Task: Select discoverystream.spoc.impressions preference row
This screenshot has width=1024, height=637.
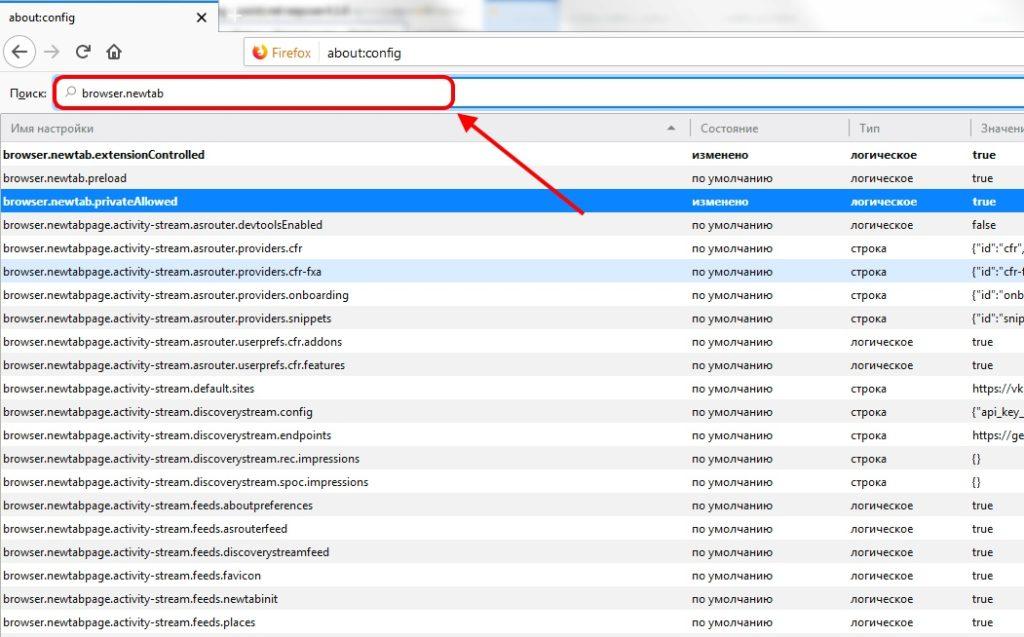Action: click(x=512, y=482)
